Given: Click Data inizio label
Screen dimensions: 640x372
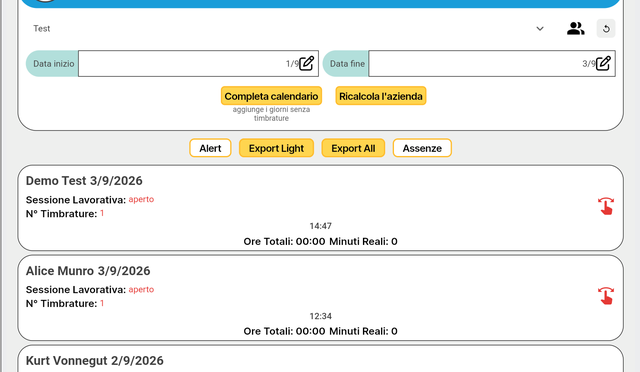Looking at the screenshot, I should tap(53, 64).
